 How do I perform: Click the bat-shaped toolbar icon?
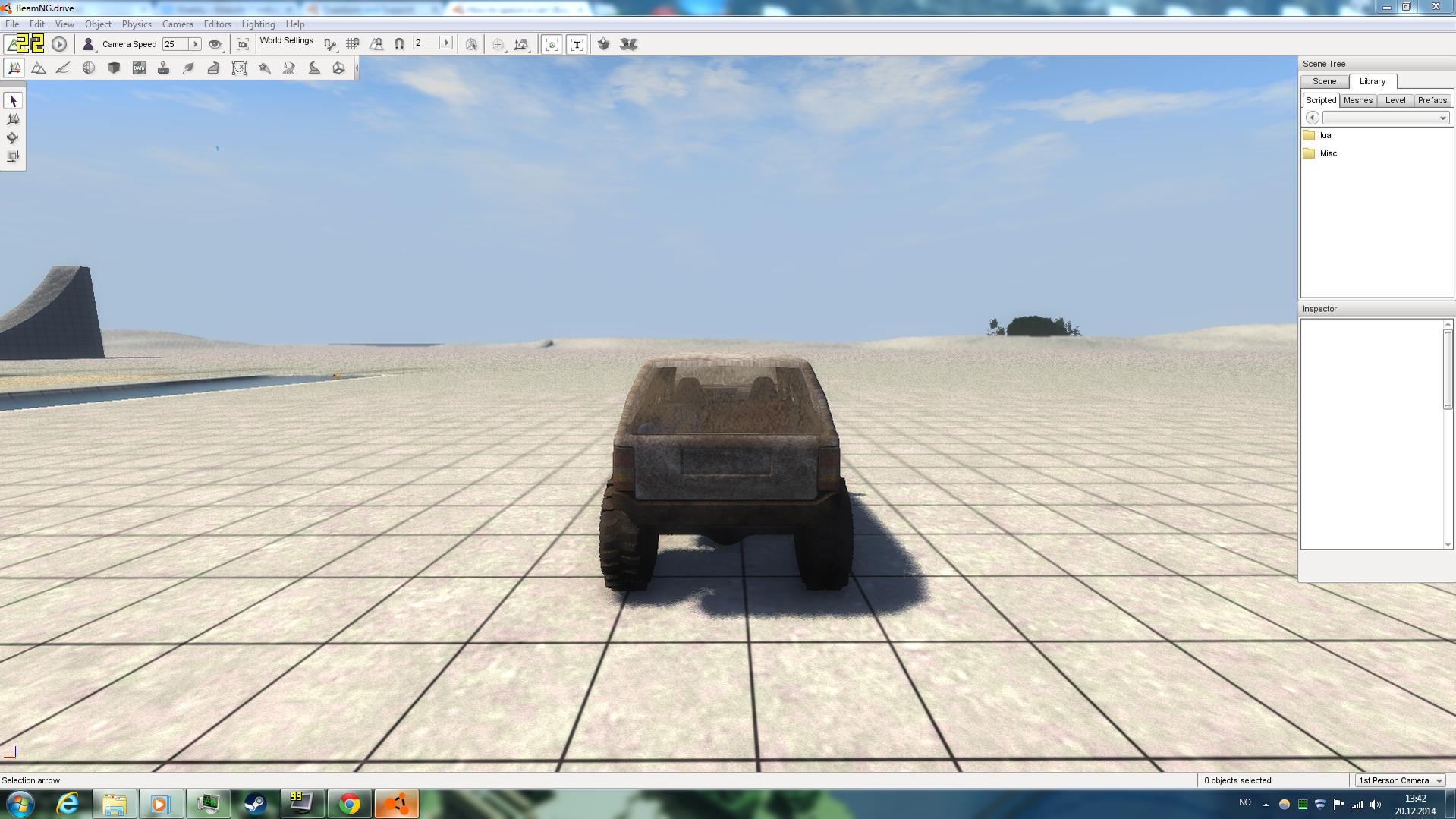click(x=628, y=44)
